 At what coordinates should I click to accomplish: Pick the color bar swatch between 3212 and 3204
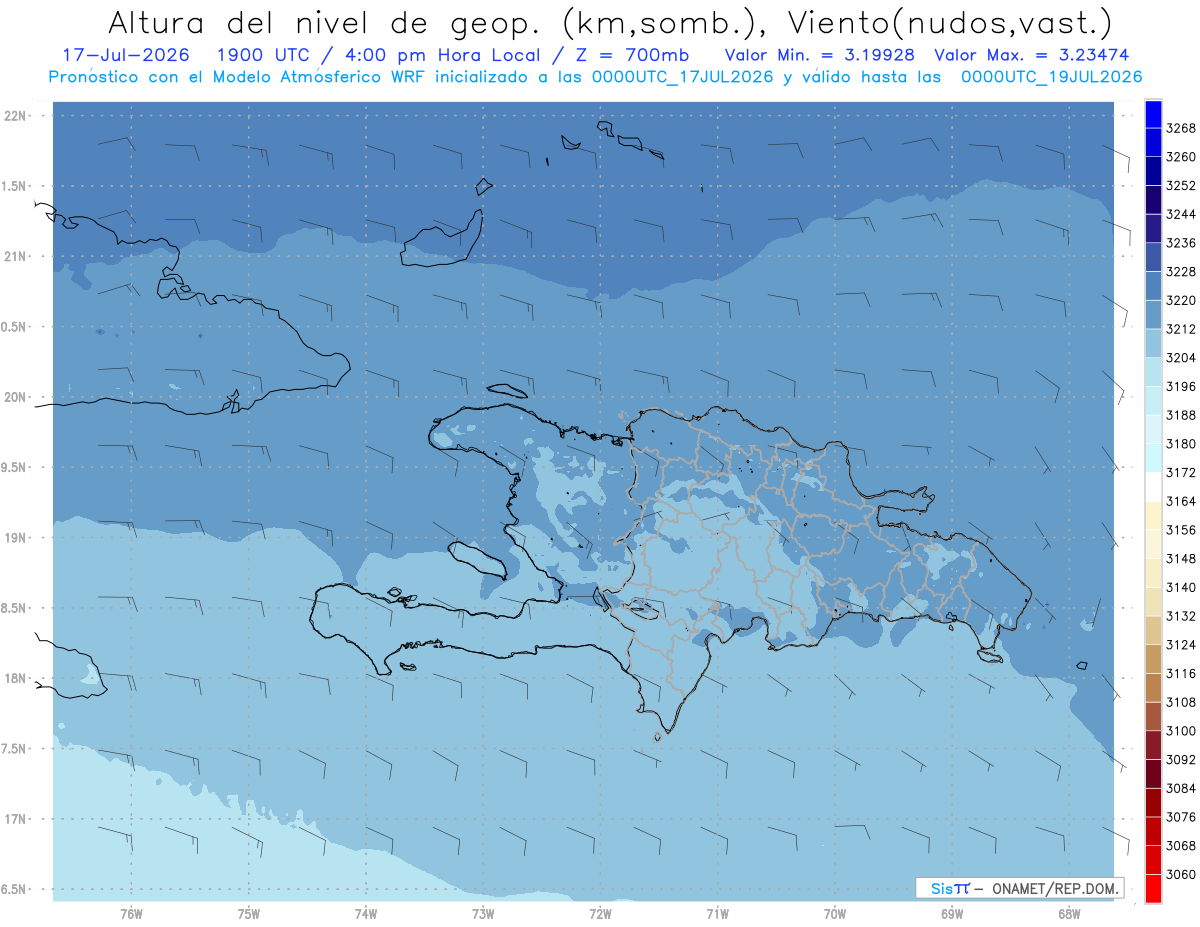pos(1153,343)
